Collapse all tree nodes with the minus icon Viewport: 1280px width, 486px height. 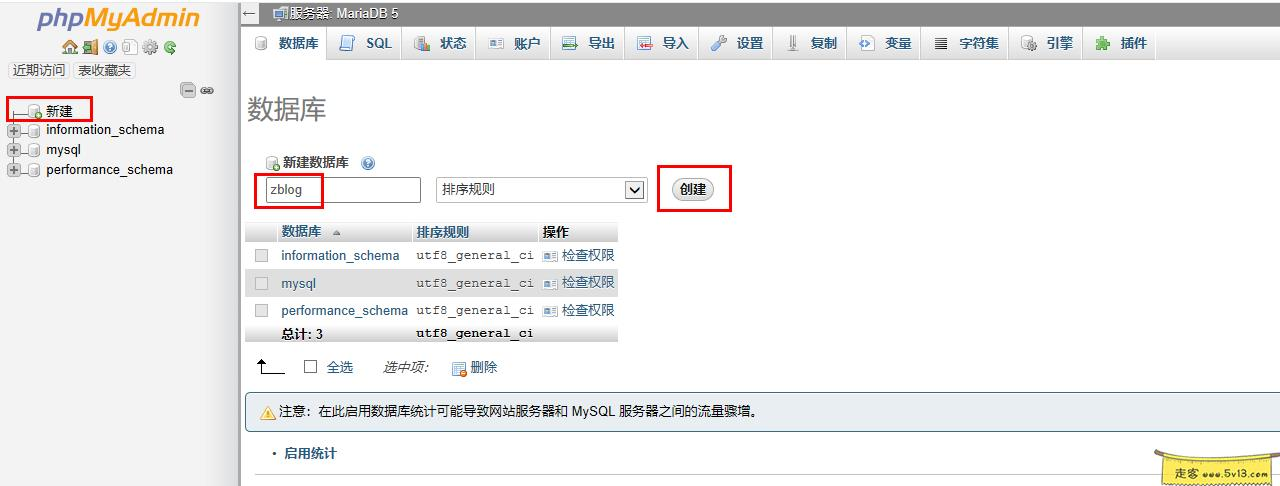188,90
